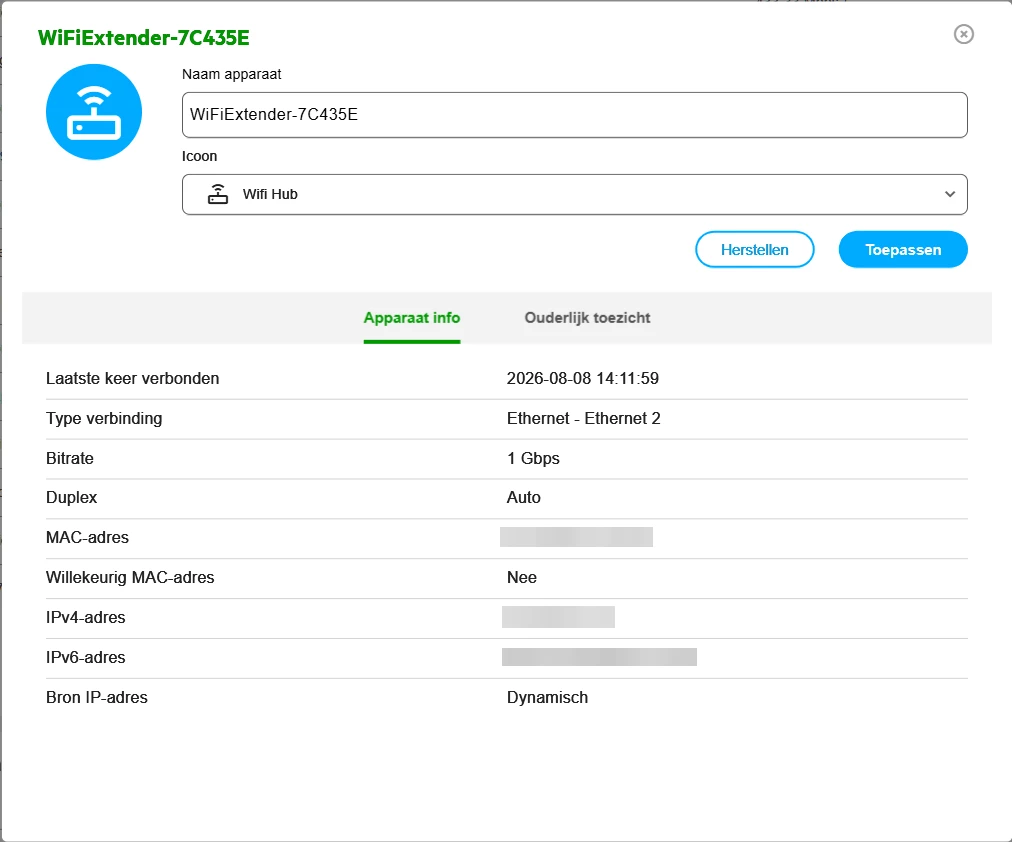Click the Herstellen button
Viewport: 1012px width, 842px height.
tap(754, 250)
